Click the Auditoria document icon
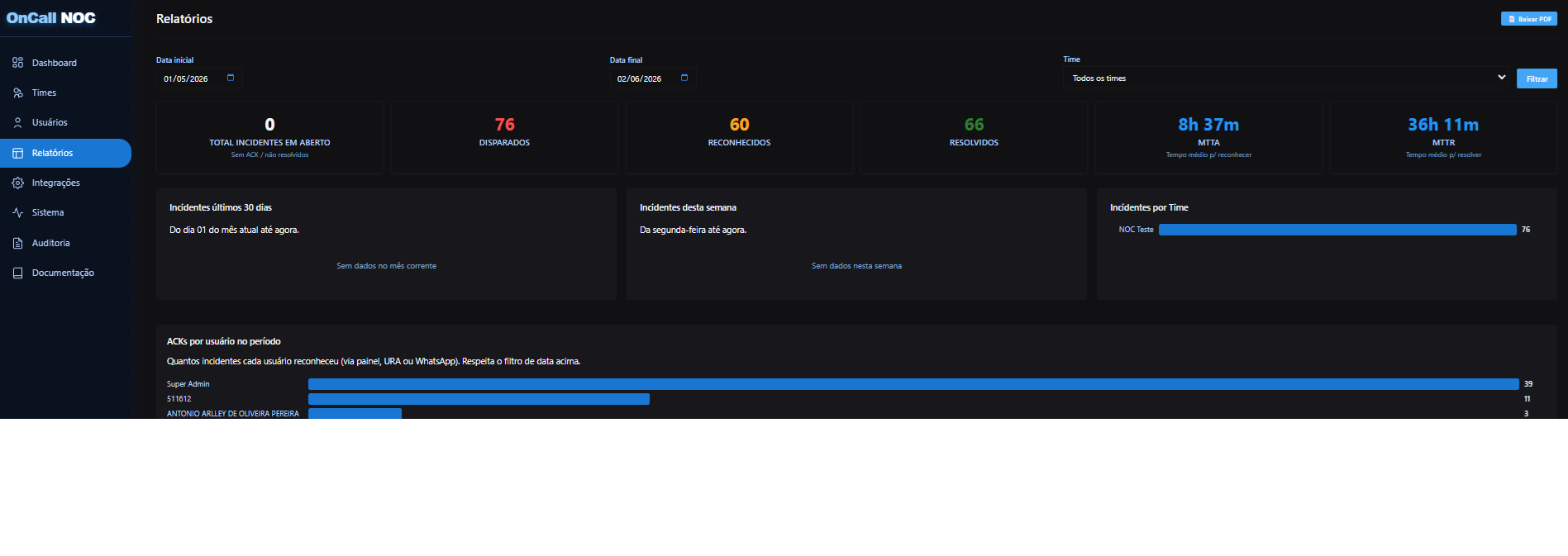 (17, 243)
